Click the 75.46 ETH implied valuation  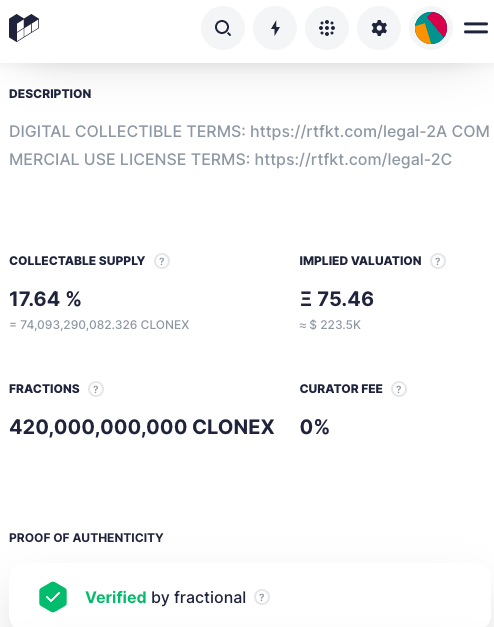pos(337,299)
